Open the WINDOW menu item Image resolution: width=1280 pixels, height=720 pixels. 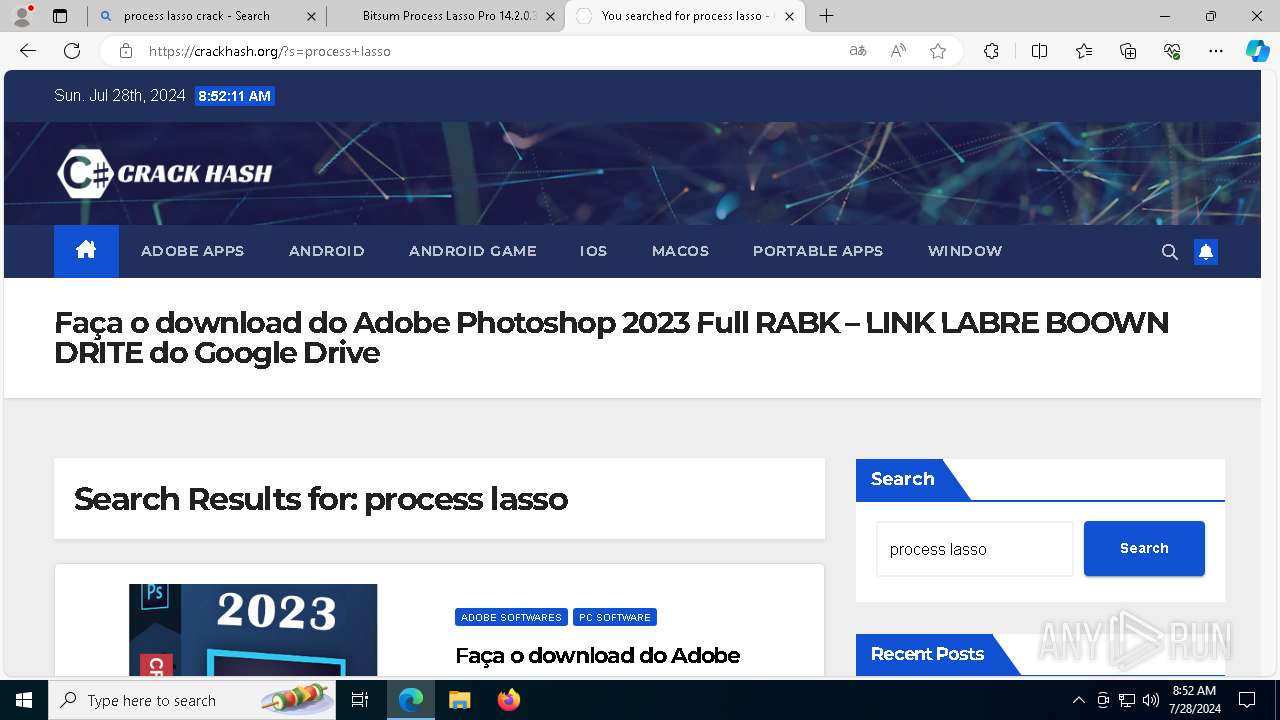(964, 251)
